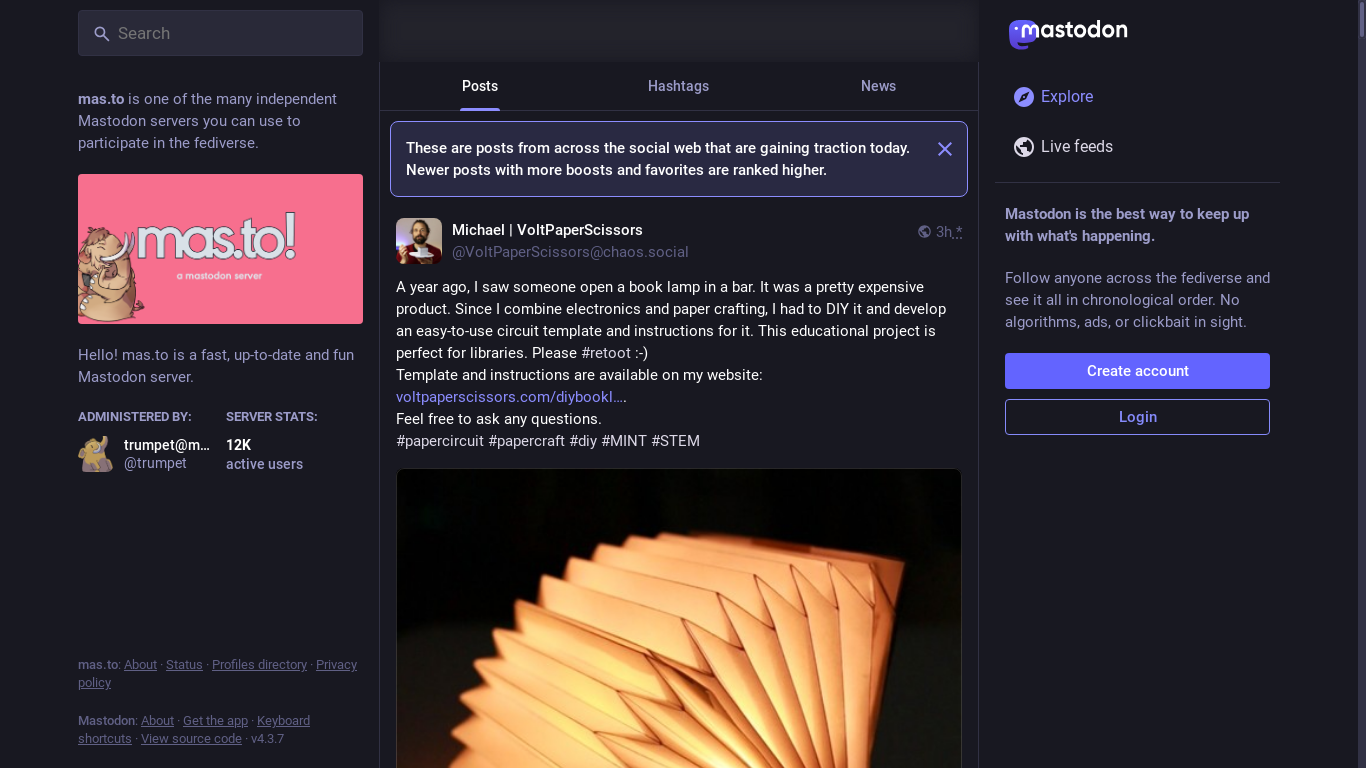Open the Mastodon logo home link
Viewport: 1366px width, 768px height.
pyautogui.click(x=1068, y=33)
